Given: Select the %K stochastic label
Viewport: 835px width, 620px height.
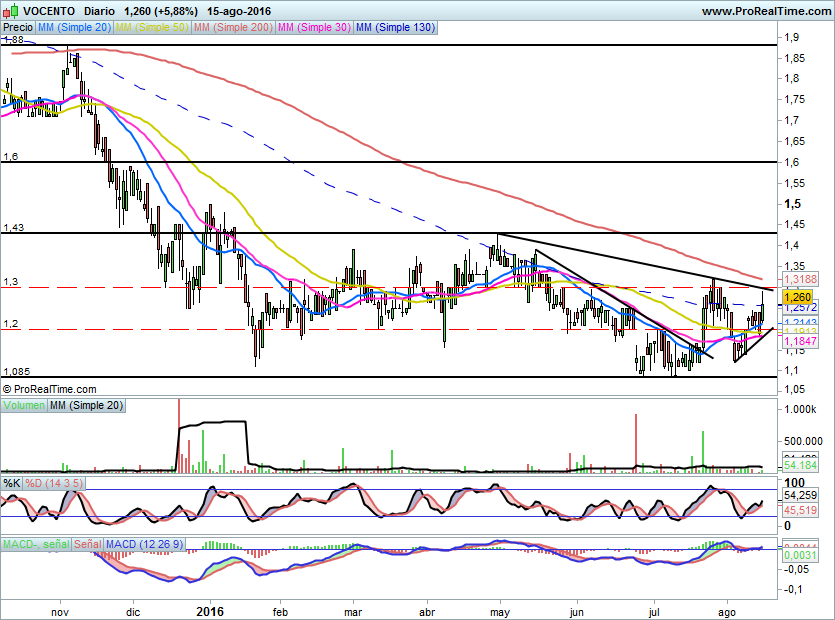Looking at the screenshot, I should (x=12, y=483).
